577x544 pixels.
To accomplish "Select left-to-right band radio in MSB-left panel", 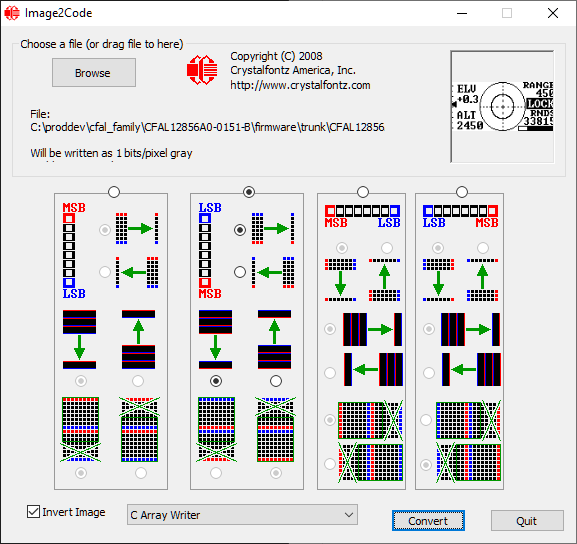I will point(330,329).
